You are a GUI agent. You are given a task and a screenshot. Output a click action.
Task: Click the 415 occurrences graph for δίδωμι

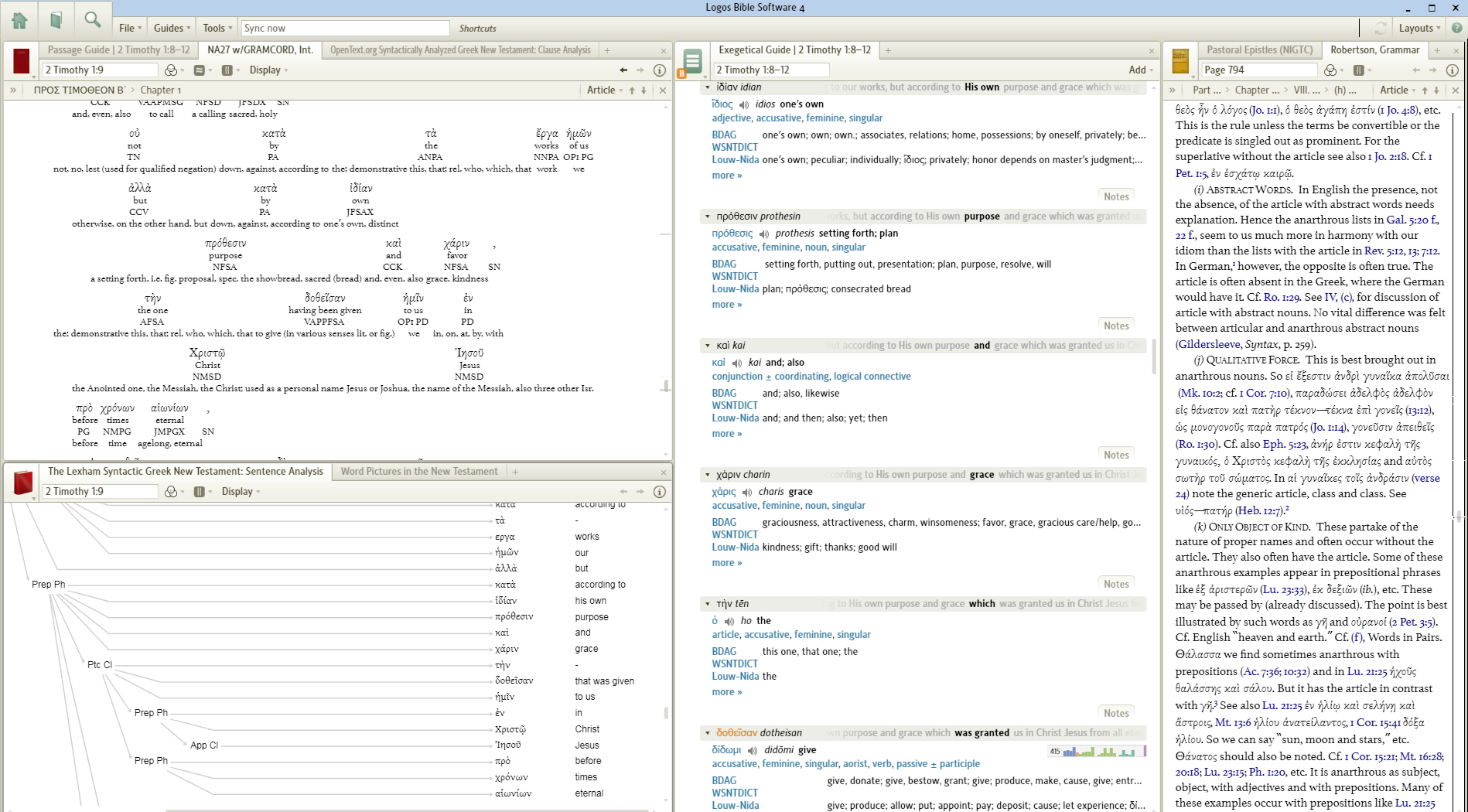pyautogui.click(x=1097, y=751)
